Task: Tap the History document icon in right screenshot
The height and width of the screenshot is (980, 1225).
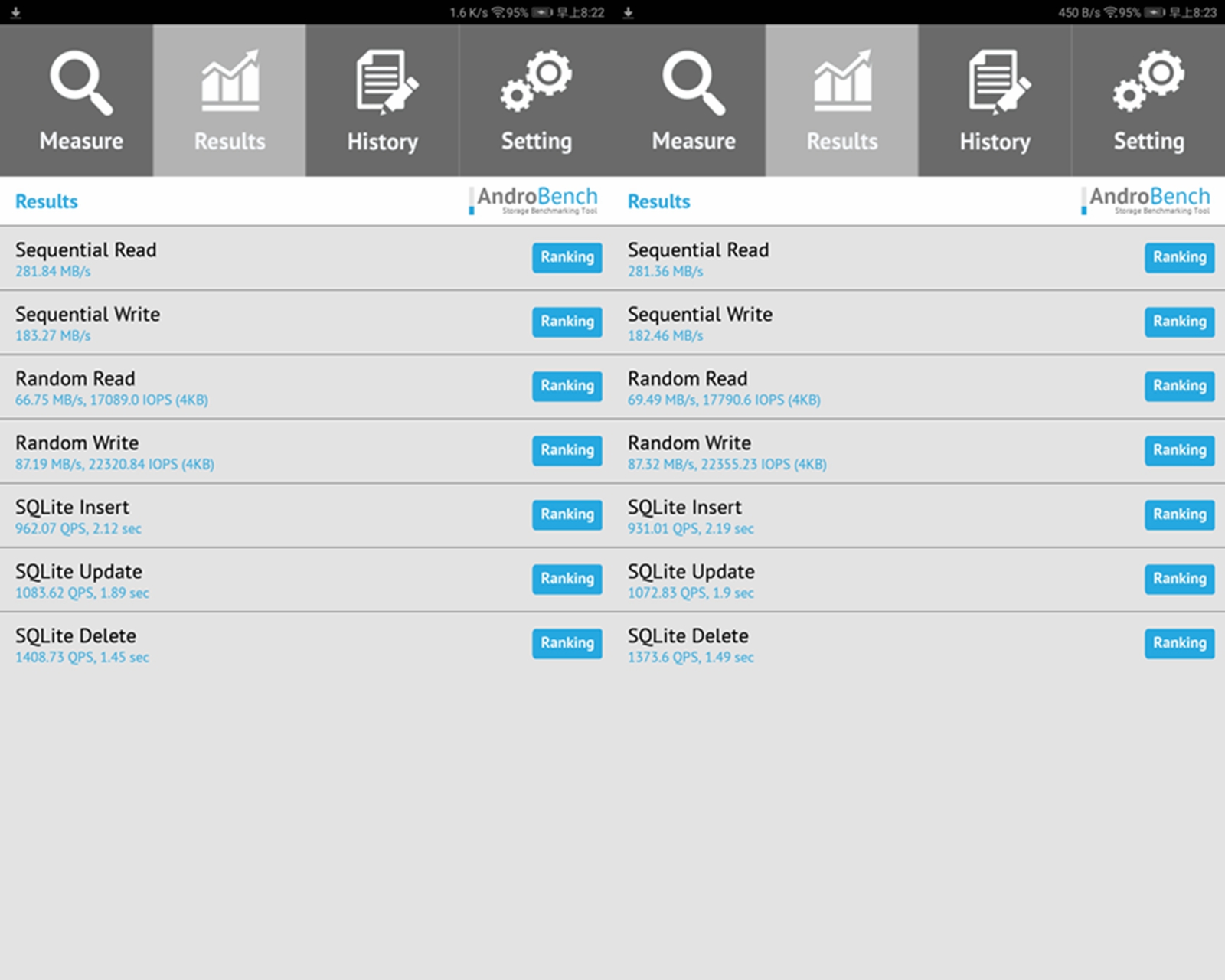Action: click(998, 82)
